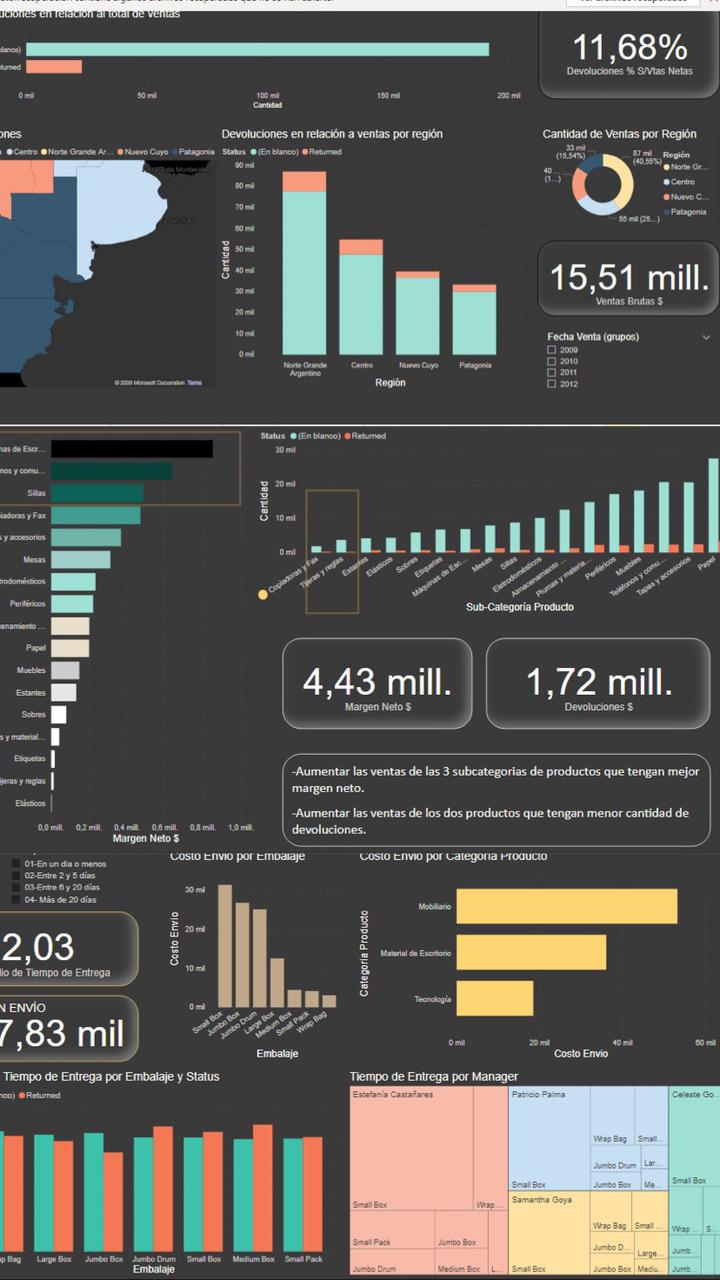Select the Sillas bar in Margen Neto chart
Viewport: 720px width, 1280px height.
click(97, 494)
